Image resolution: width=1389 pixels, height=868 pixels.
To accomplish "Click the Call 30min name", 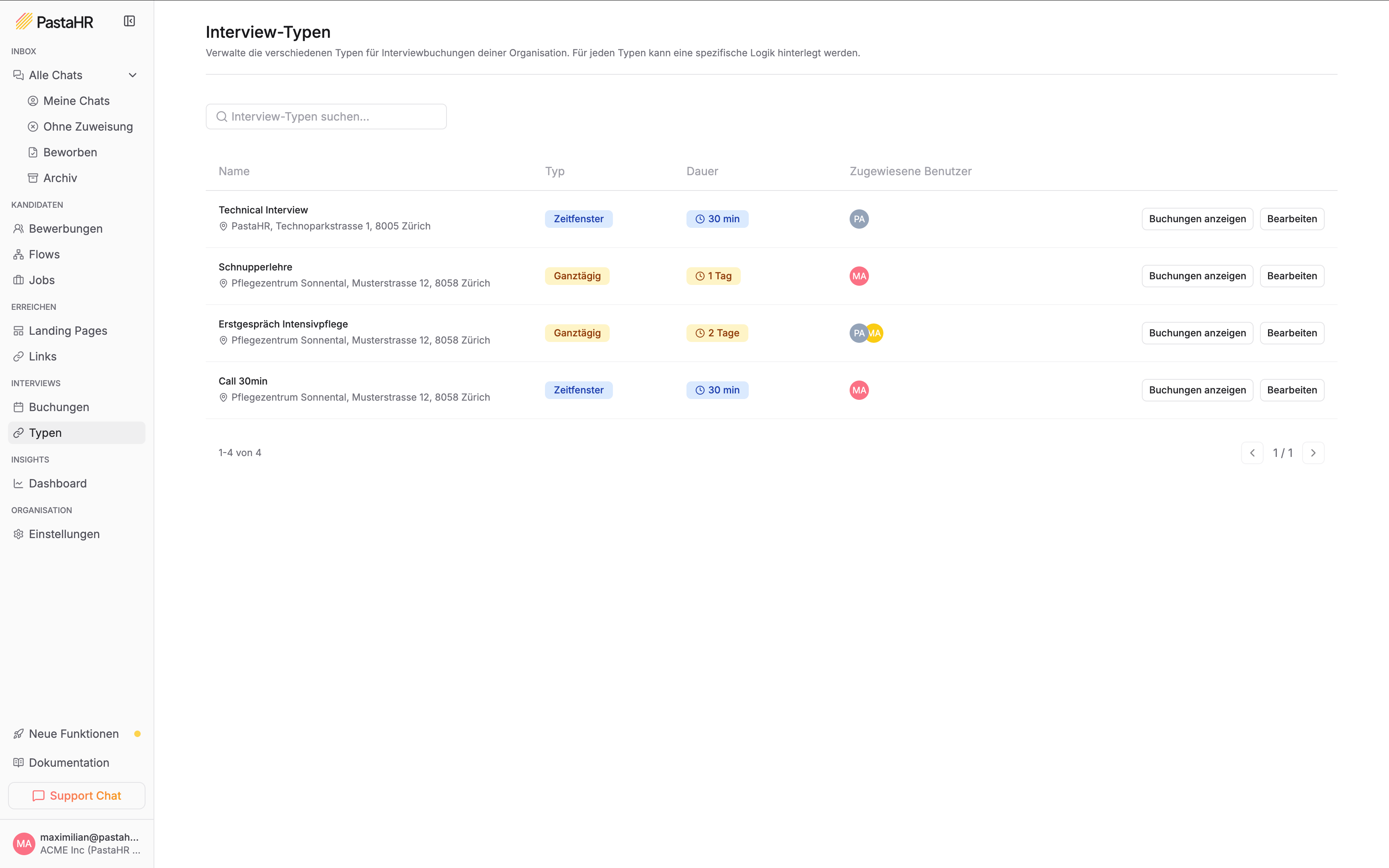I will point(243,381).
